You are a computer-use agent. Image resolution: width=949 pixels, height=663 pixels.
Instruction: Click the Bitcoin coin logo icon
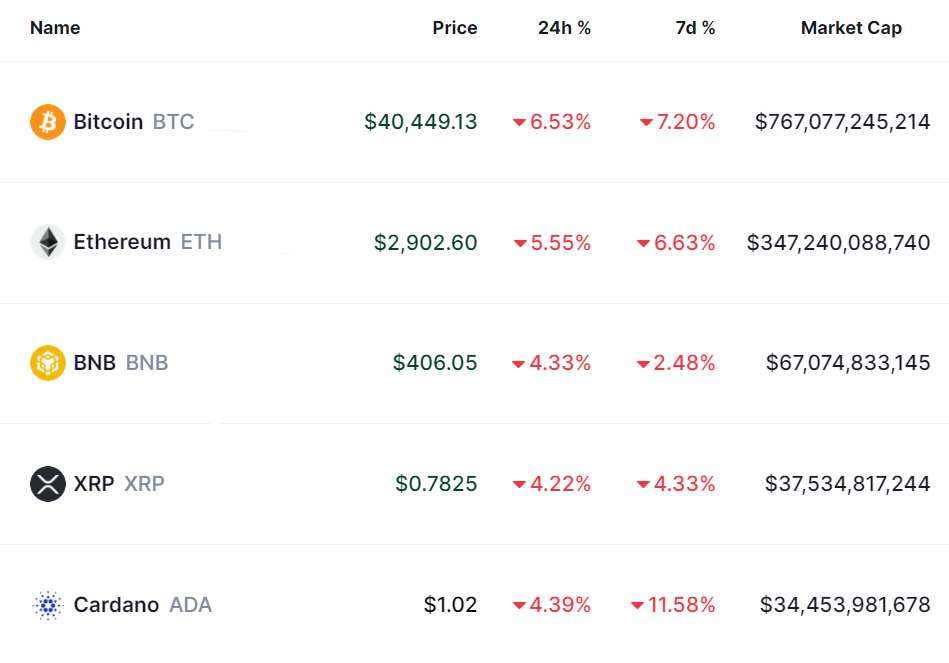pyautogui.click(x=48, y=122)
